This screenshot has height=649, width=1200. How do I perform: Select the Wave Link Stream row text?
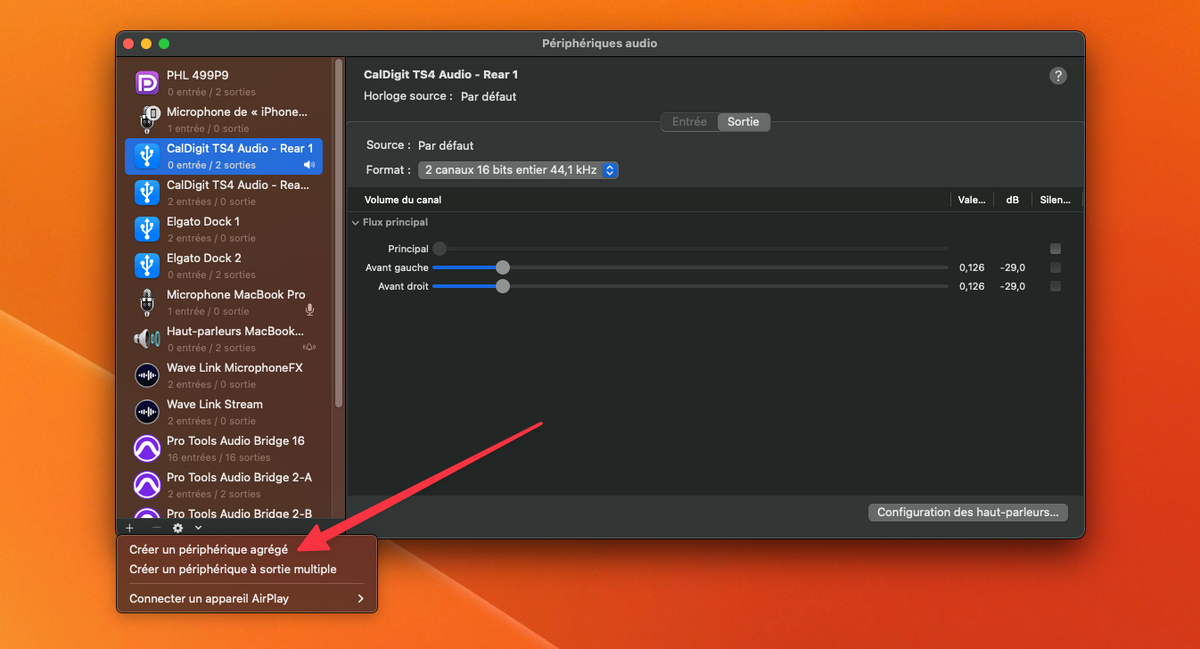click(x=215, y=405)
